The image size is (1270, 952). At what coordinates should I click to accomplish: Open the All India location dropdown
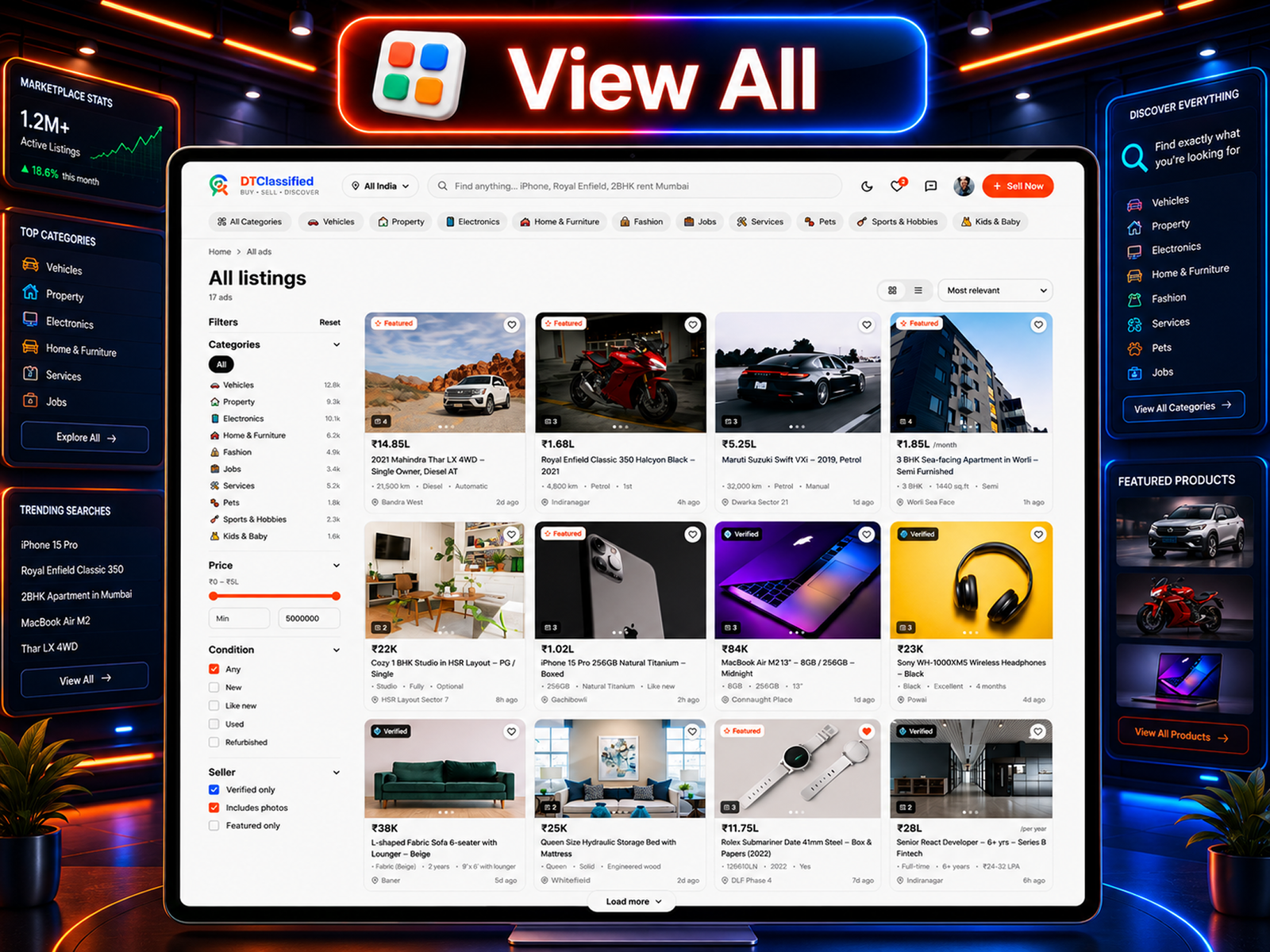pyautogui.click(x=380, y=186)
